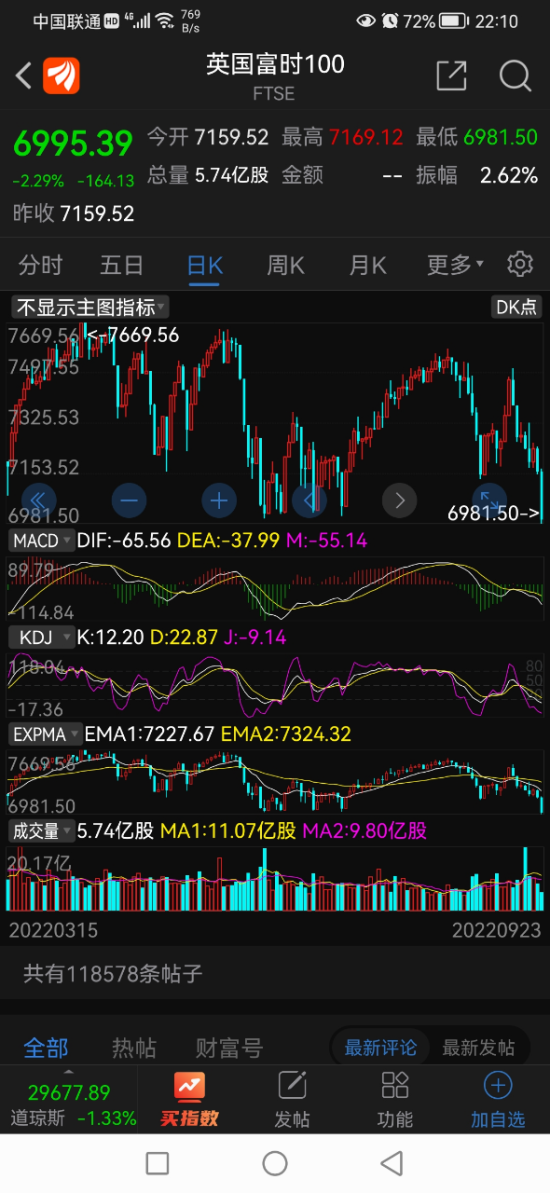The image size is (550, 1193).
Task: Tap Android back triangle button
Action: [x=392, y=1163]
